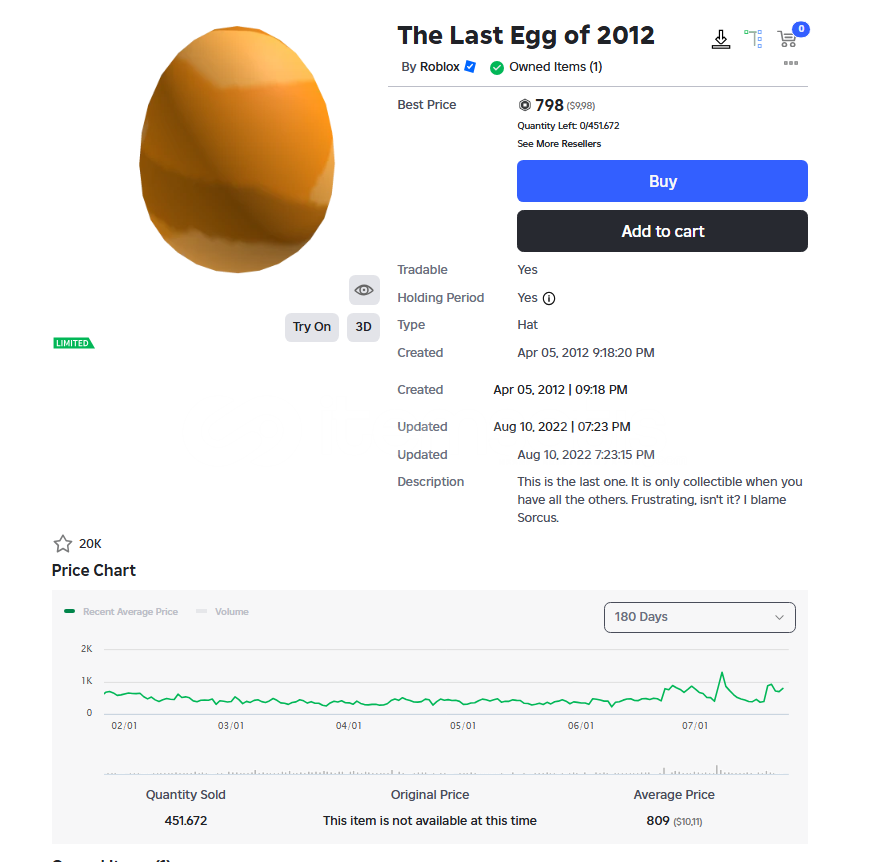Toggle Recent Average Price series in legend

pyautogui.click(x=121, y=611)
